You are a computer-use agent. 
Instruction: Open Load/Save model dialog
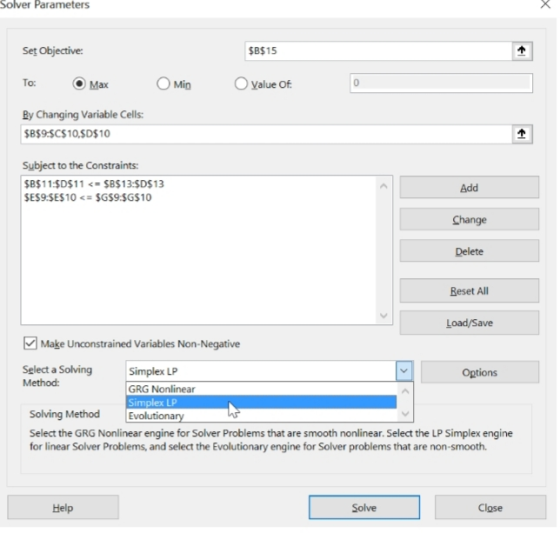coord(469,323)
